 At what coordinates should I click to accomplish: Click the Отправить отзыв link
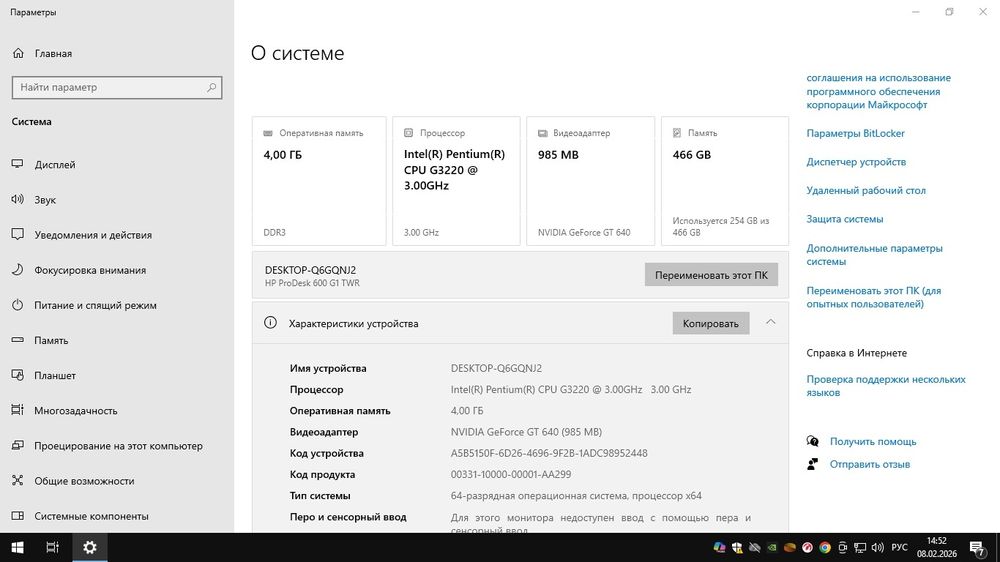869,464
